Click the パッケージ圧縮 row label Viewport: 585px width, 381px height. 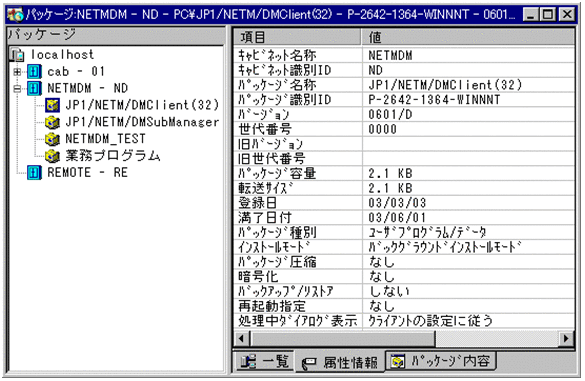(x=277, y=262)
